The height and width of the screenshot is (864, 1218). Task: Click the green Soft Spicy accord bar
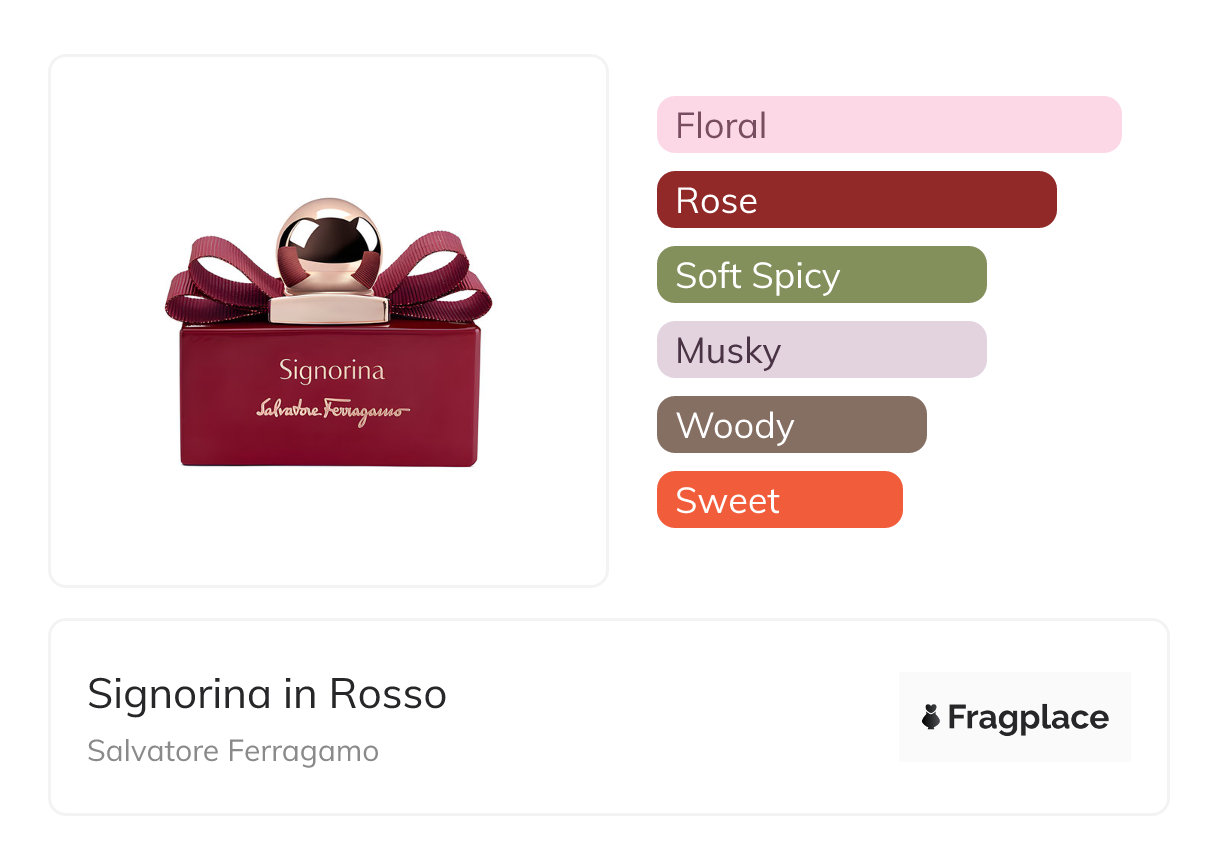pyautogui.click(x=821, y=275)
